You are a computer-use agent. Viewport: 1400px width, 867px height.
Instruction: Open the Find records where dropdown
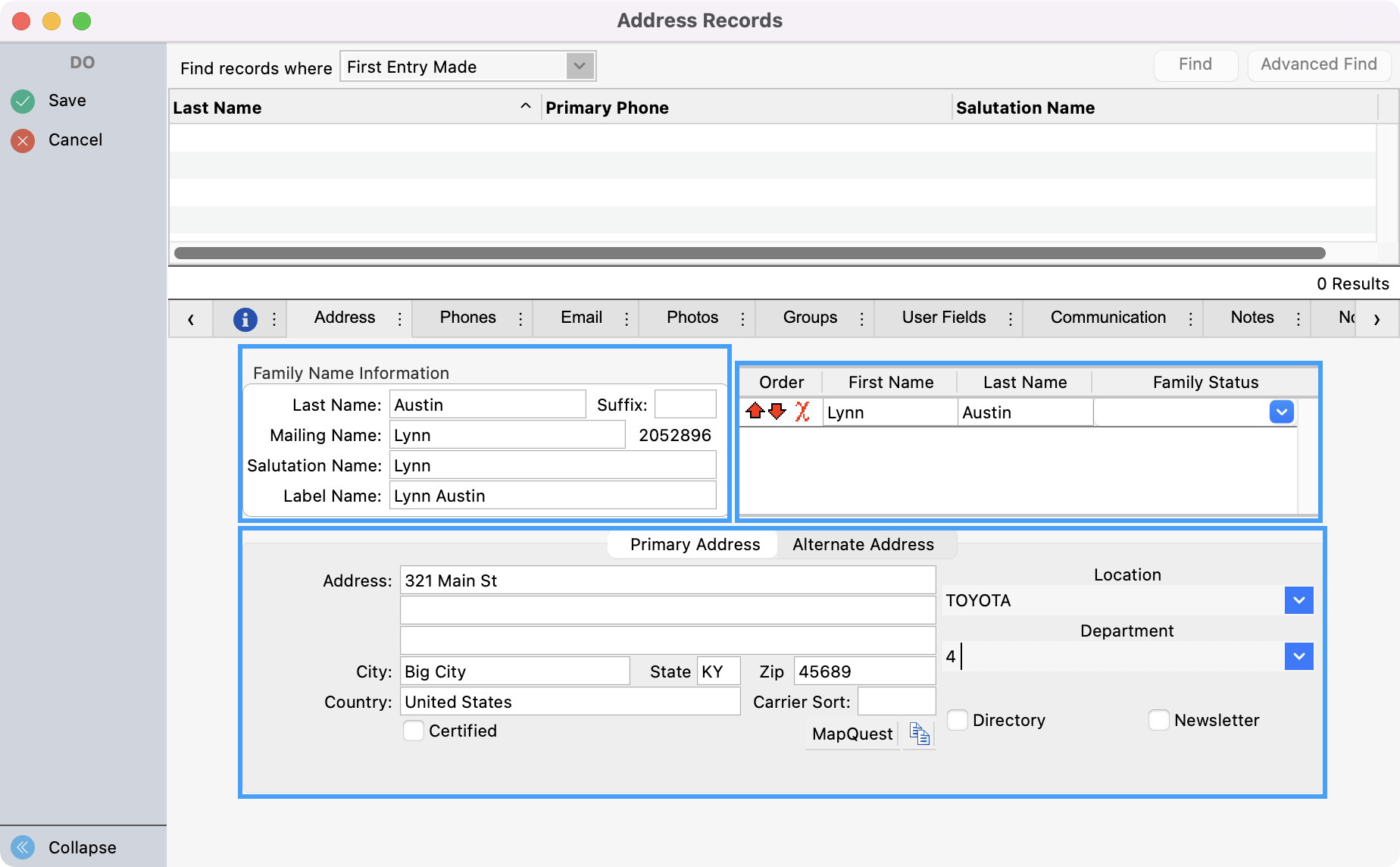[580, 67]
